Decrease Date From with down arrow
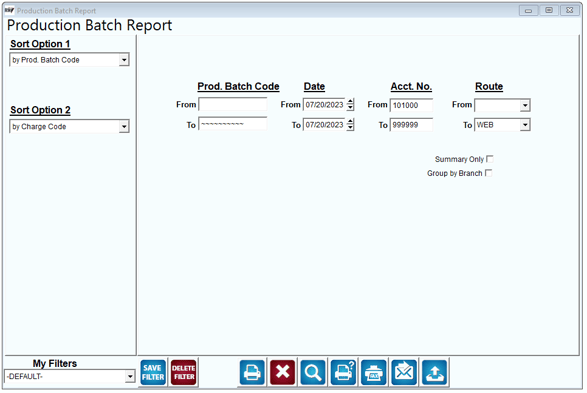The image size is (587, 393). pos(350,109)
